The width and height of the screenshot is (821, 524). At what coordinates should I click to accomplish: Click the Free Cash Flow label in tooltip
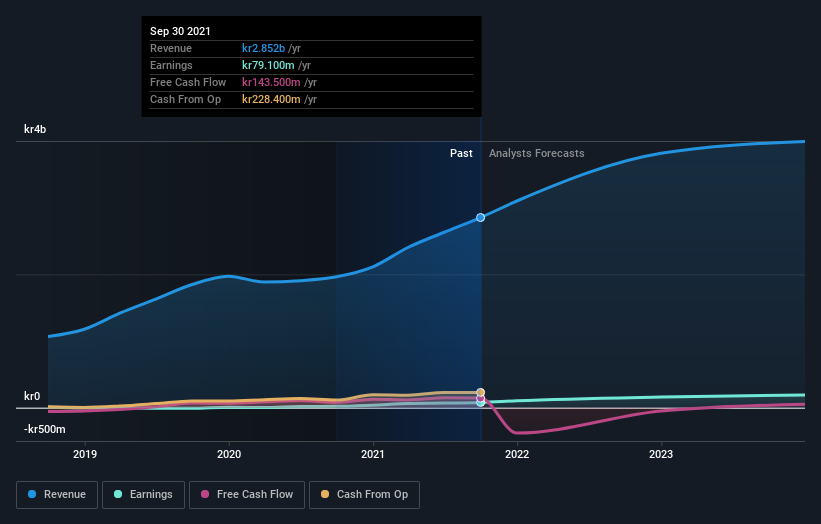pos(188,82)
